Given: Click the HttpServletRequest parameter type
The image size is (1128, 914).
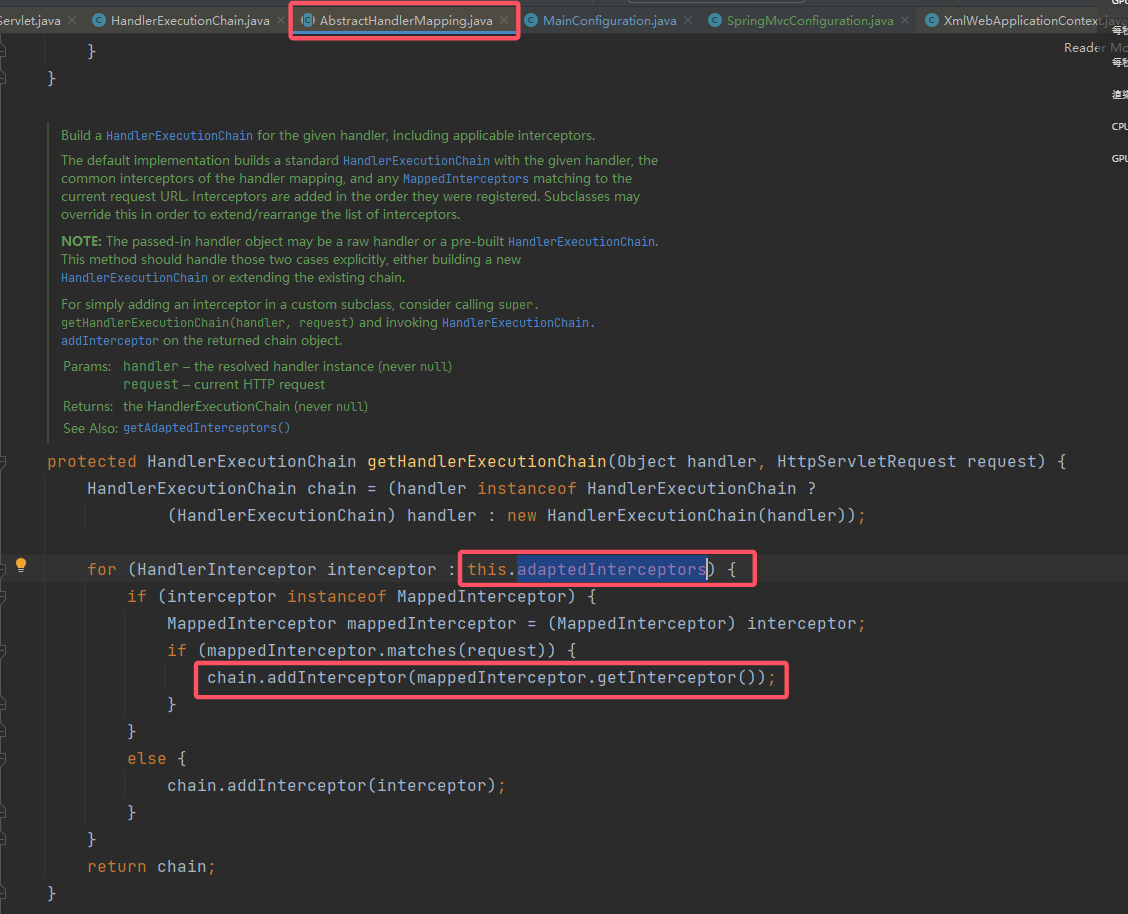Looking at the screenshot, I should [866, 462].
